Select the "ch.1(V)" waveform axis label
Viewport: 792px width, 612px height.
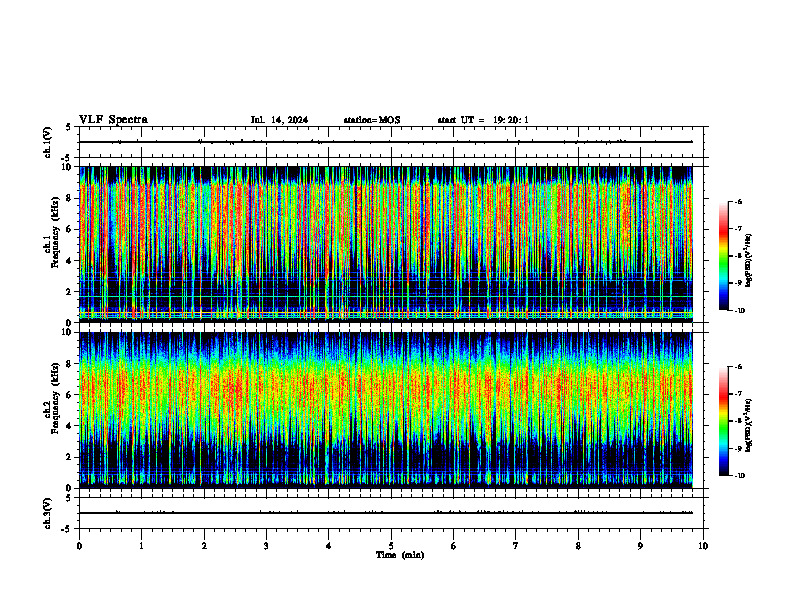48,142
